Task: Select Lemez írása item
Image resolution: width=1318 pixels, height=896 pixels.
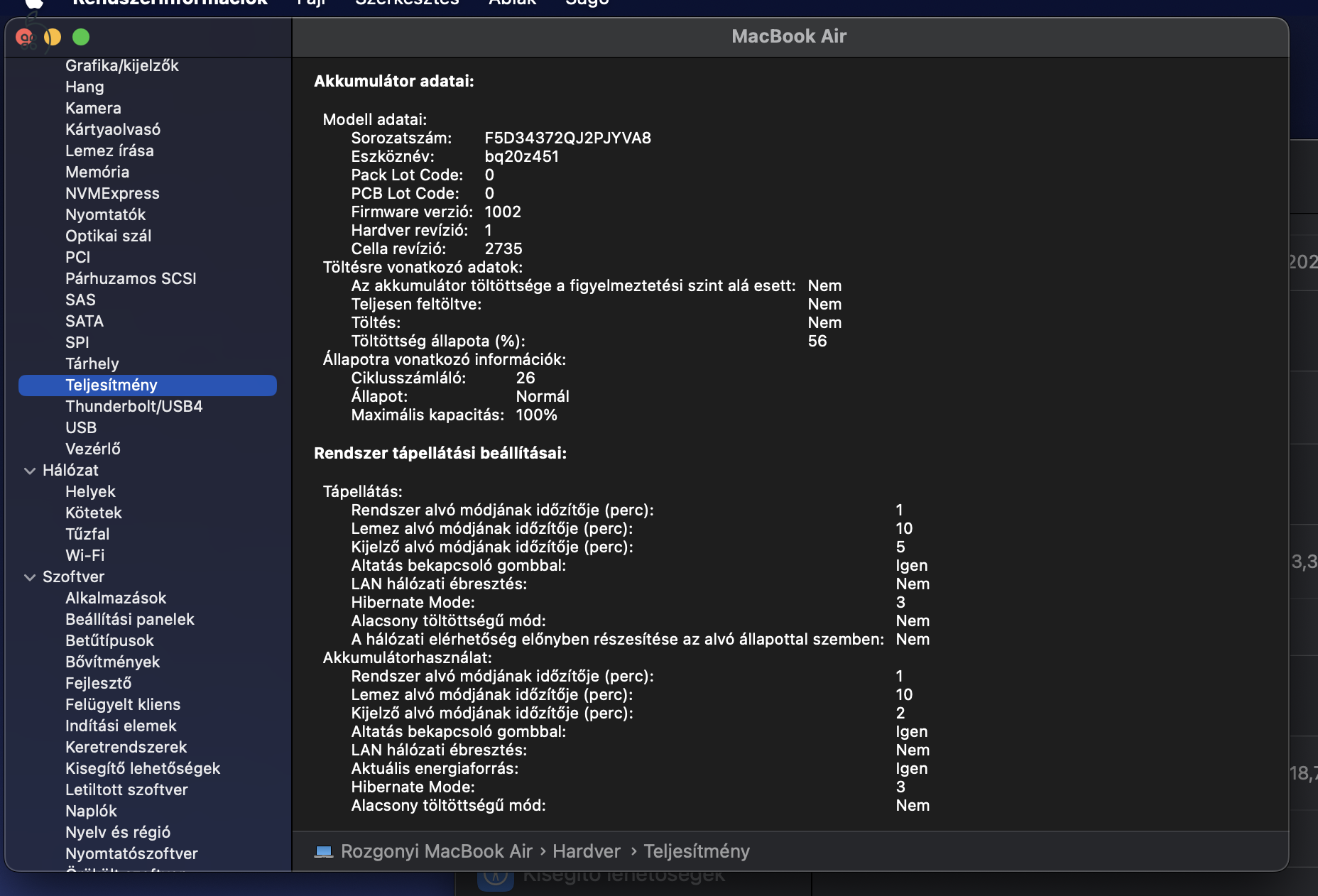Action: coord(109,151)
